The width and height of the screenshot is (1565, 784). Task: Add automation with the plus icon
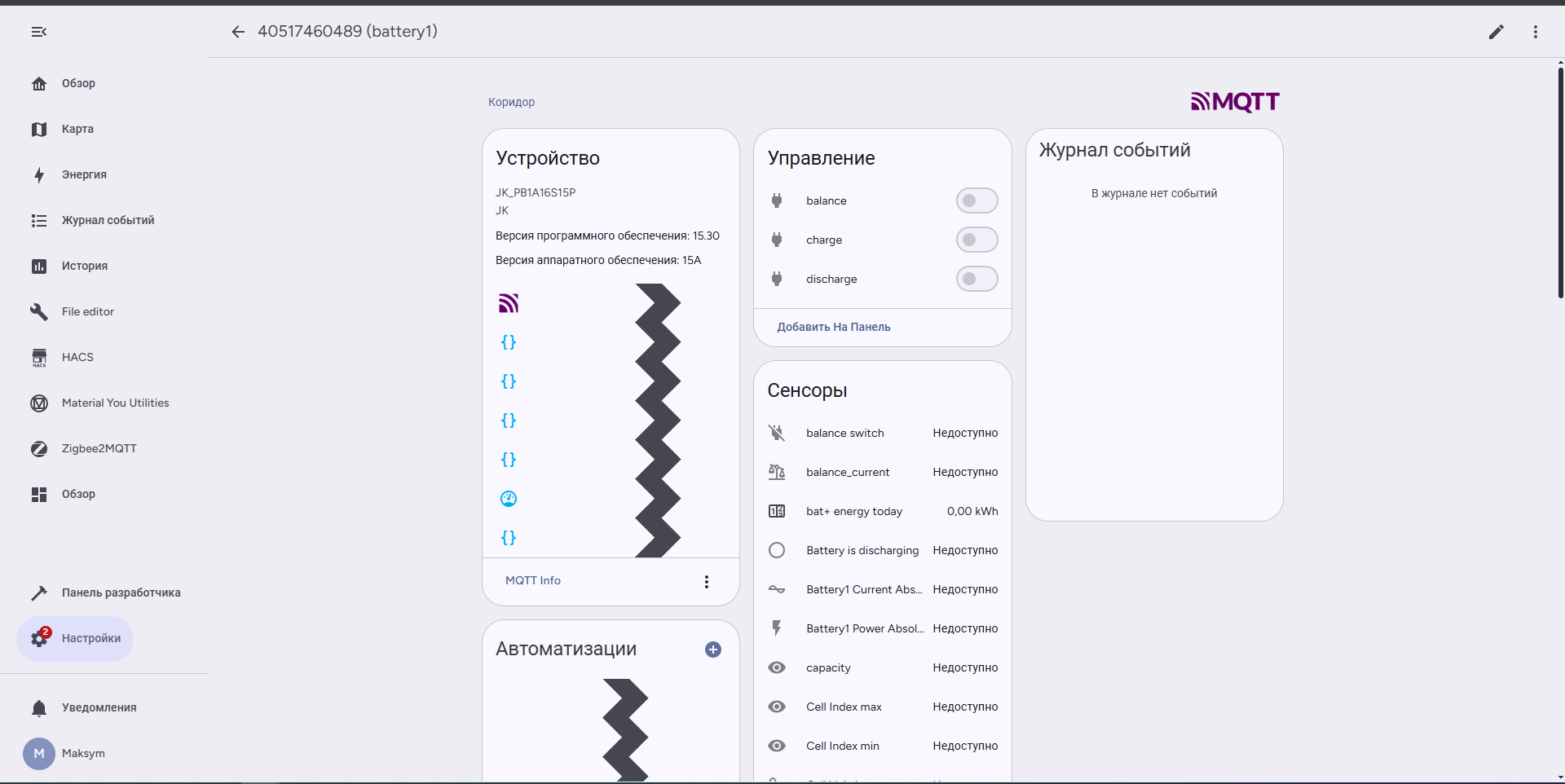coord(713,650)
